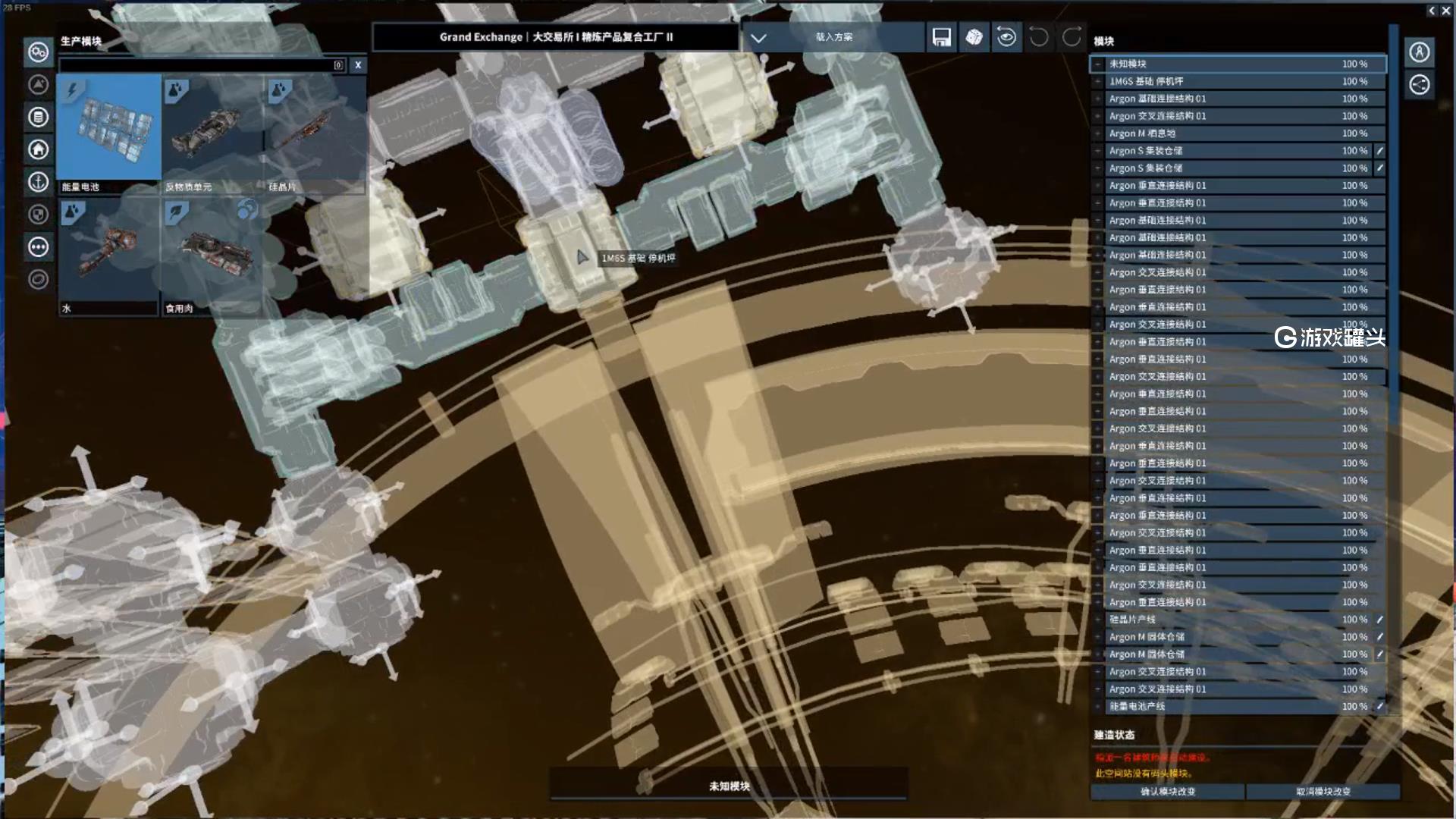This screenshot has width=1456, height=819.
Task: Switch to the build modules category tab
Action: click(x=38, y=85)
